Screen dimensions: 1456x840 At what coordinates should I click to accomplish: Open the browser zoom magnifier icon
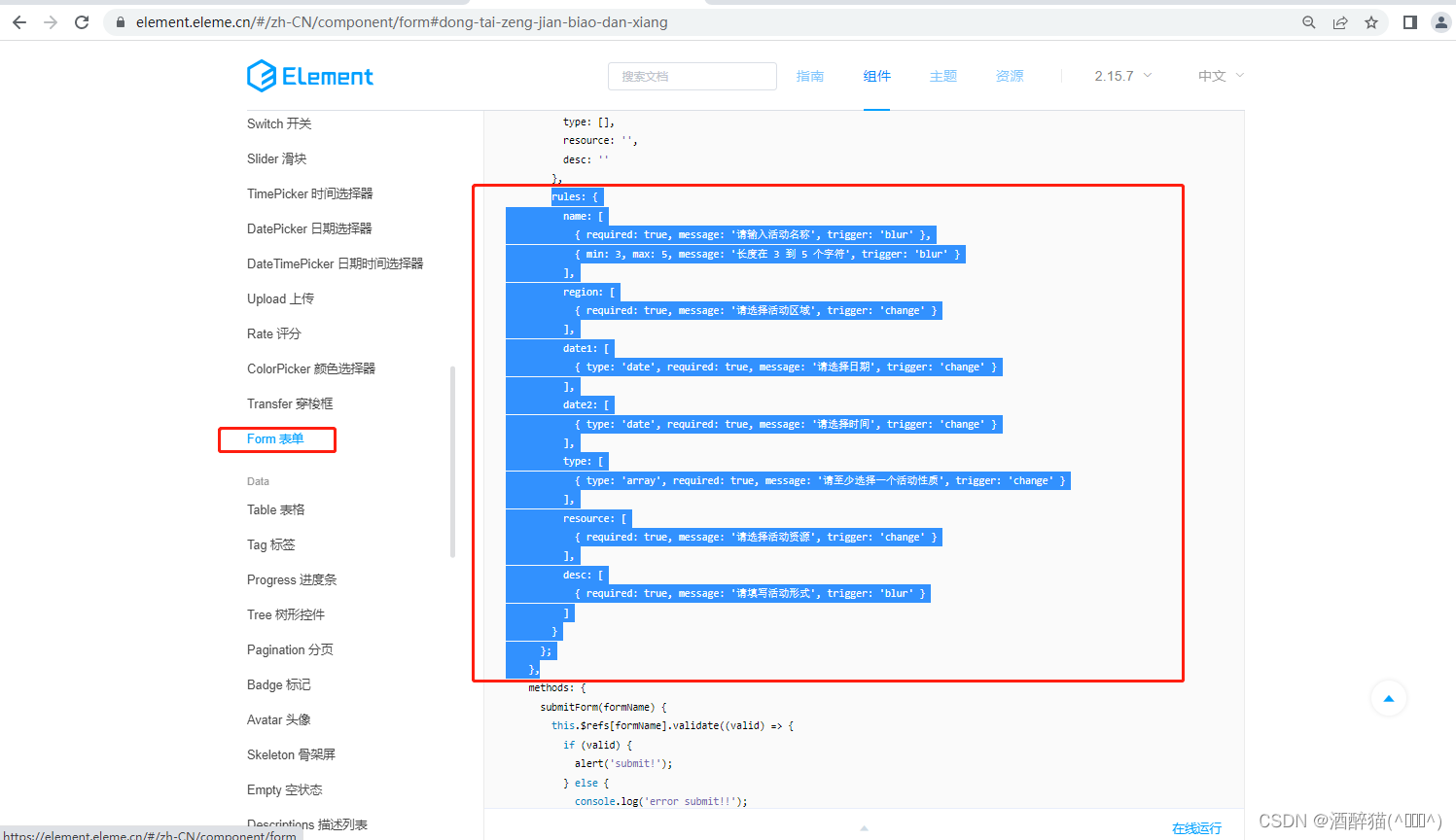coord(1309,22)
